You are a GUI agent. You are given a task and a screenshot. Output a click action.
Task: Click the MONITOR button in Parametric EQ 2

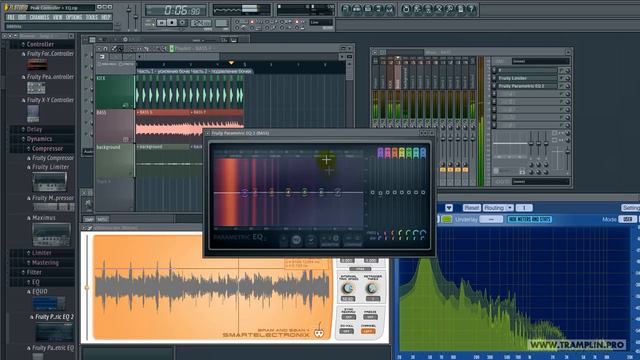[x=330, y=240]
